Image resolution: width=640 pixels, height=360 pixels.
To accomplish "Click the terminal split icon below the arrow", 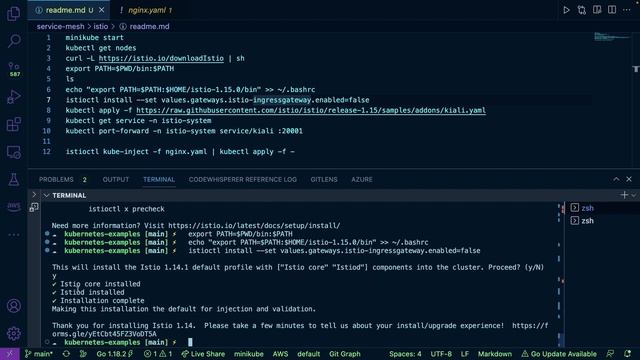I will click(x=34, y=207).
